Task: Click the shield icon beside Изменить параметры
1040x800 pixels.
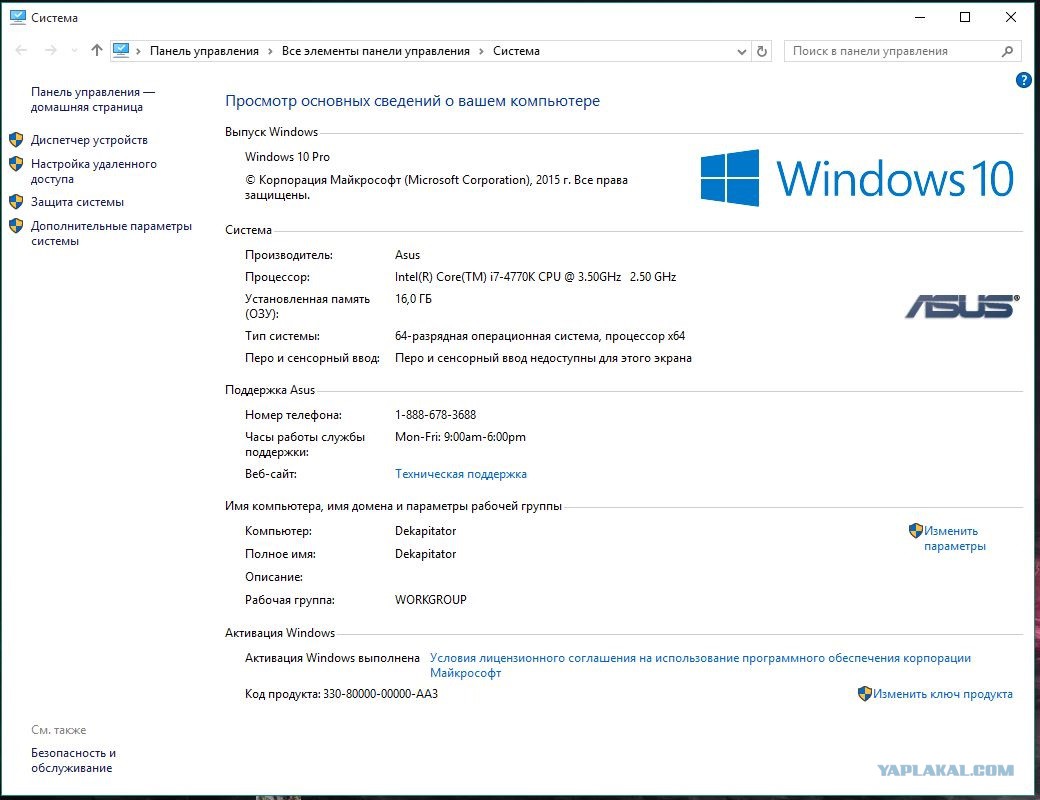Action: point(915,530)
